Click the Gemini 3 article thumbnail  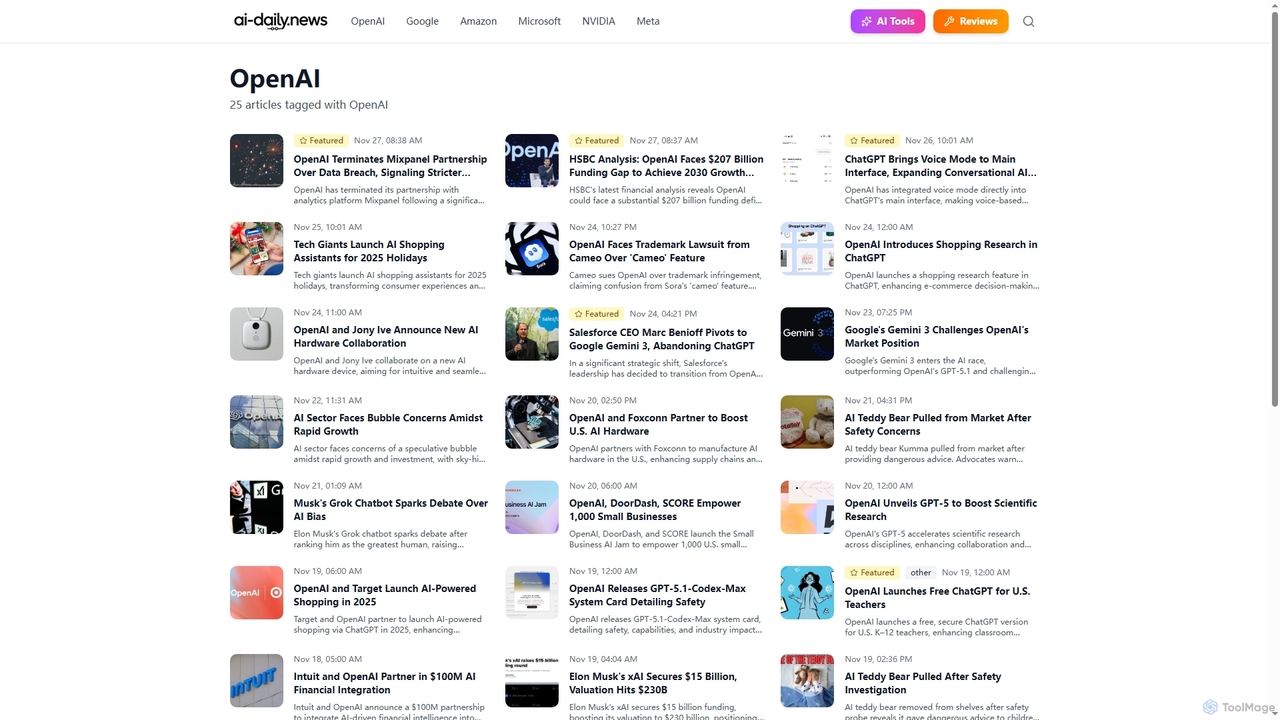807,334
